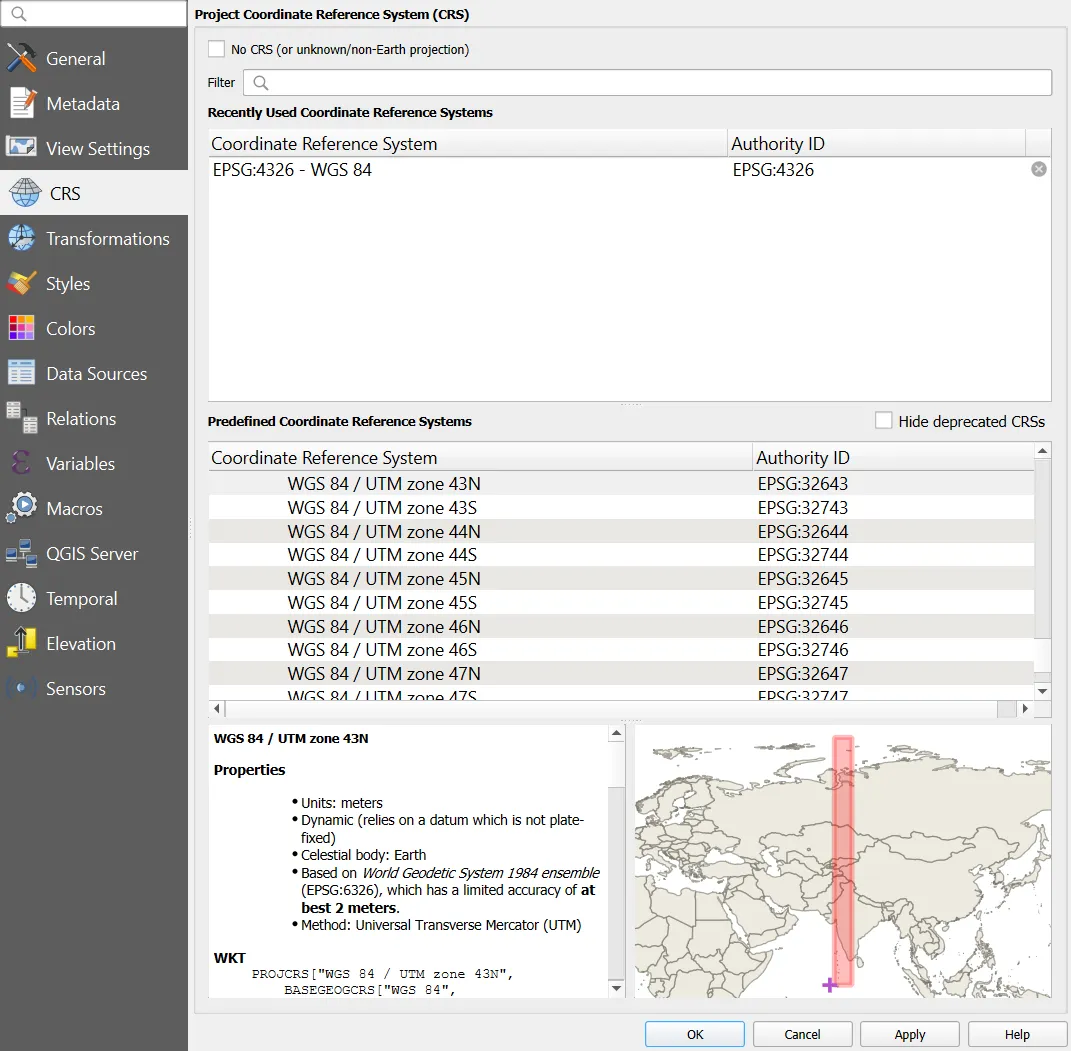Image resolution: width=1071 pixels, height=1051 pixels.
Task: Switch to the Temporal tab label
Action: pyautogui.click(x=82, y=599)
